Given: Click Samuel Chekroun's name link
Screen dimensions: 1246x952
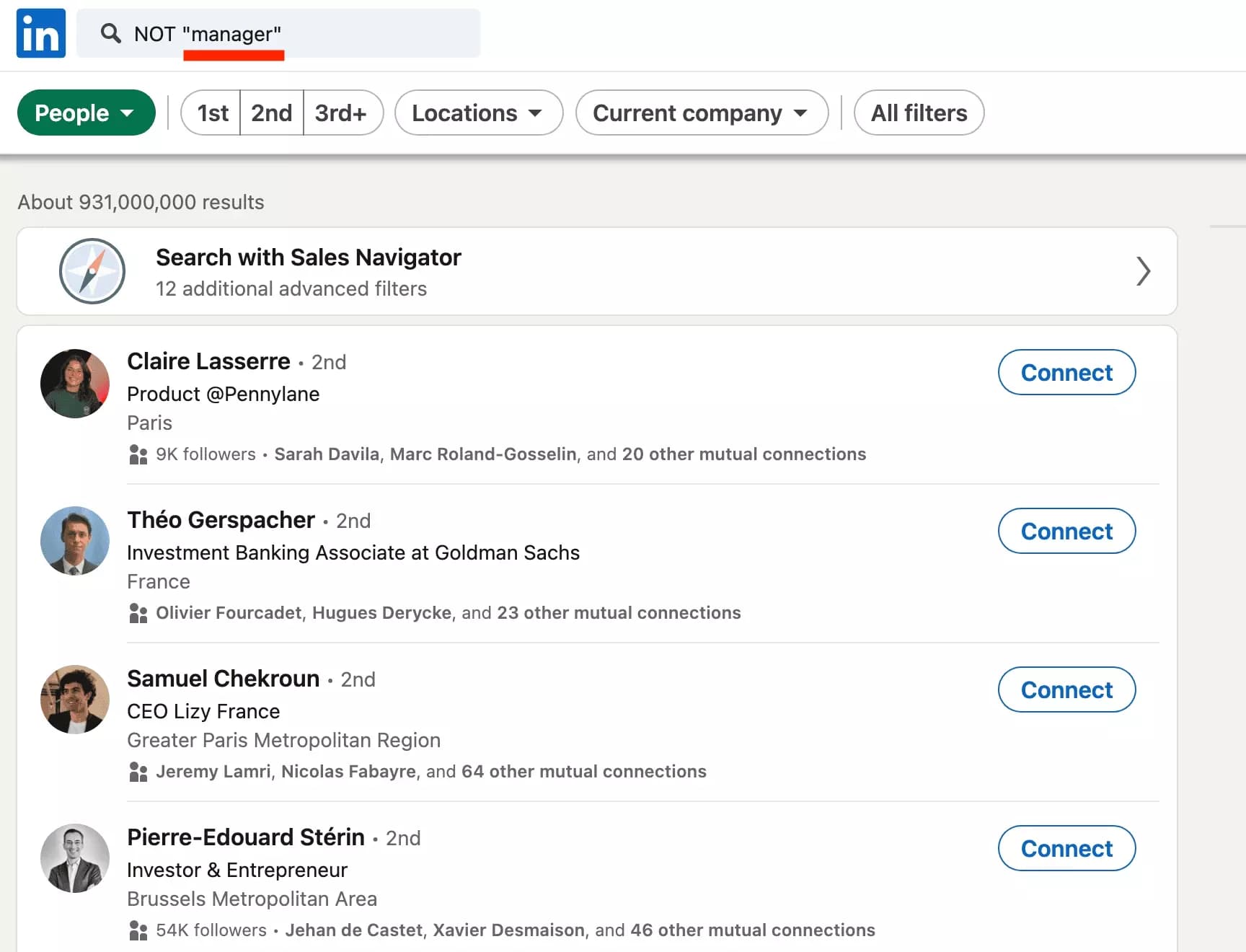Looking at the screenshot, I should pos(224,679).
